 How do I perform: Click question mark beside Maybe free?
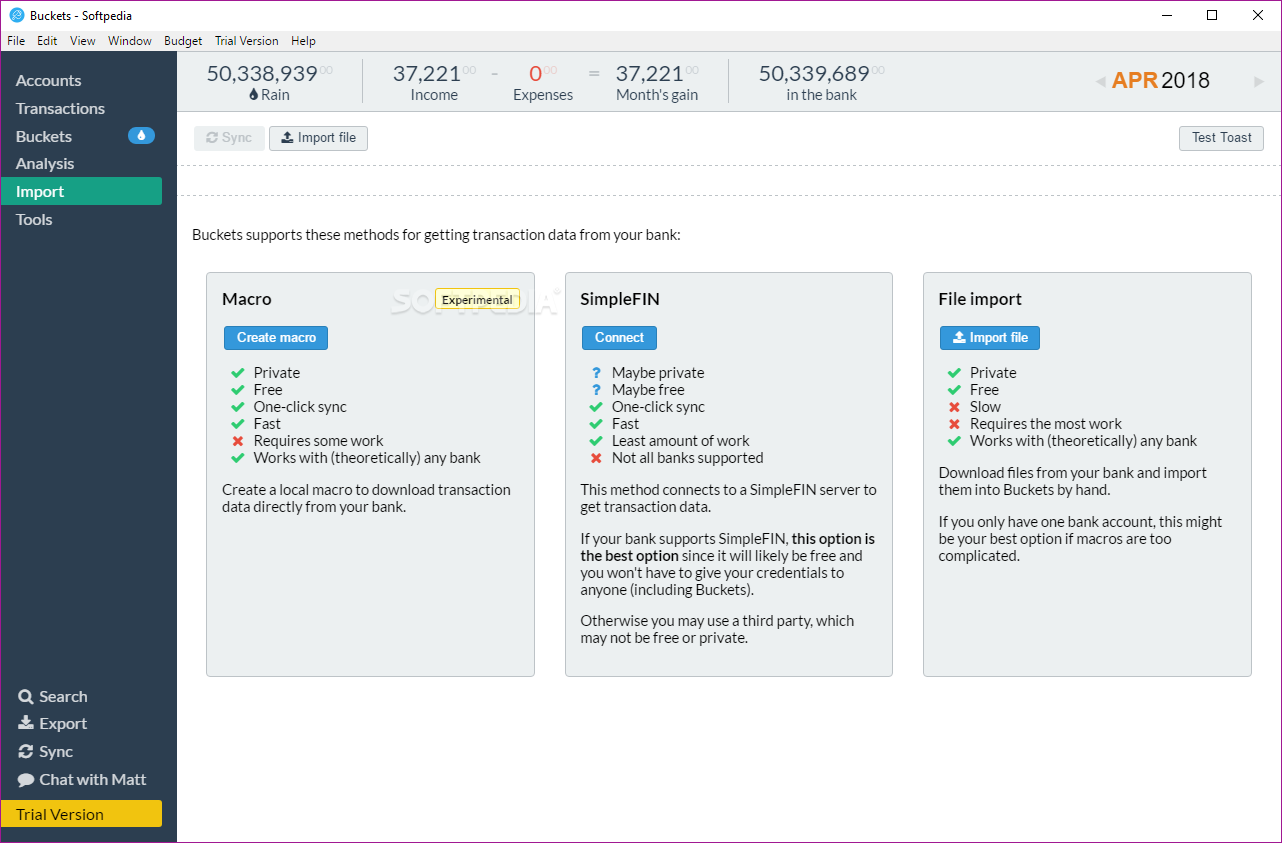pos(596,390)
